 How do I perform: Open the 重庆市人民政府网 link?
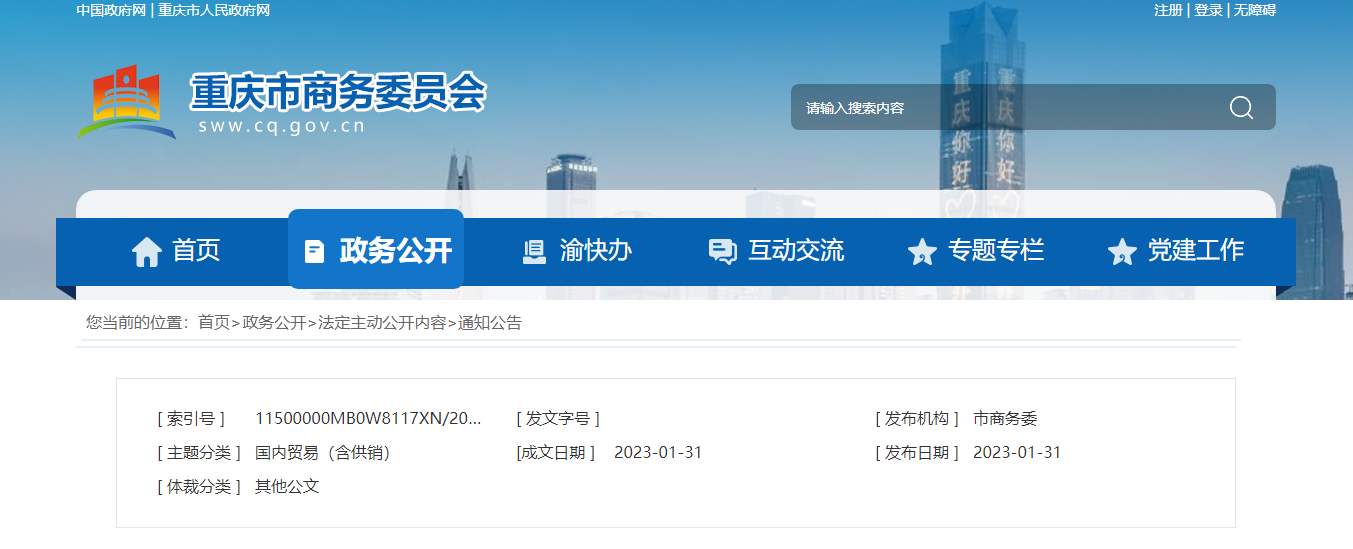click(214, 10)
